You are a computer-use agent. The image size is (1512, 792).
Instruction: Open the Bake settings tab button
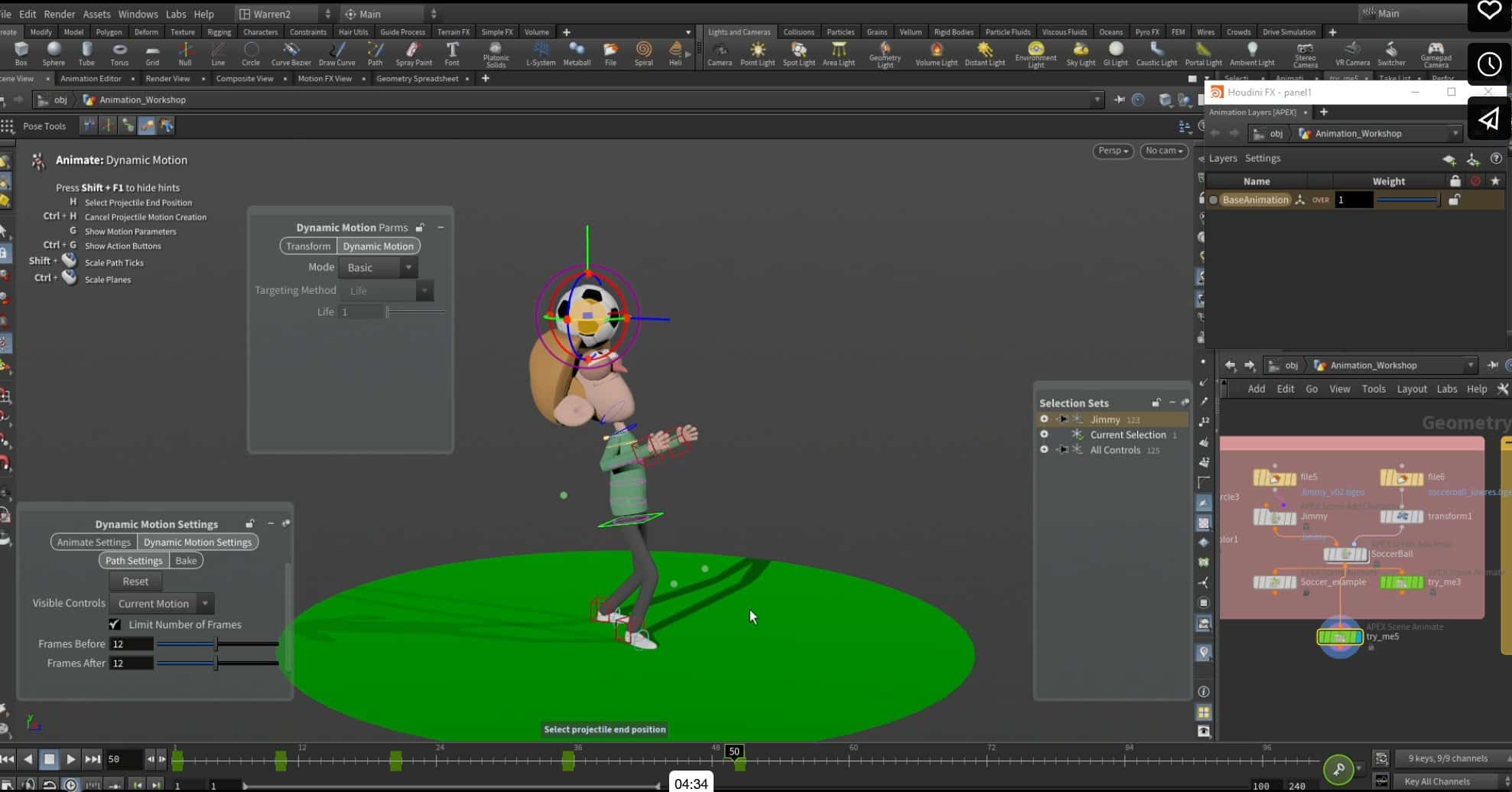(186, 561)
